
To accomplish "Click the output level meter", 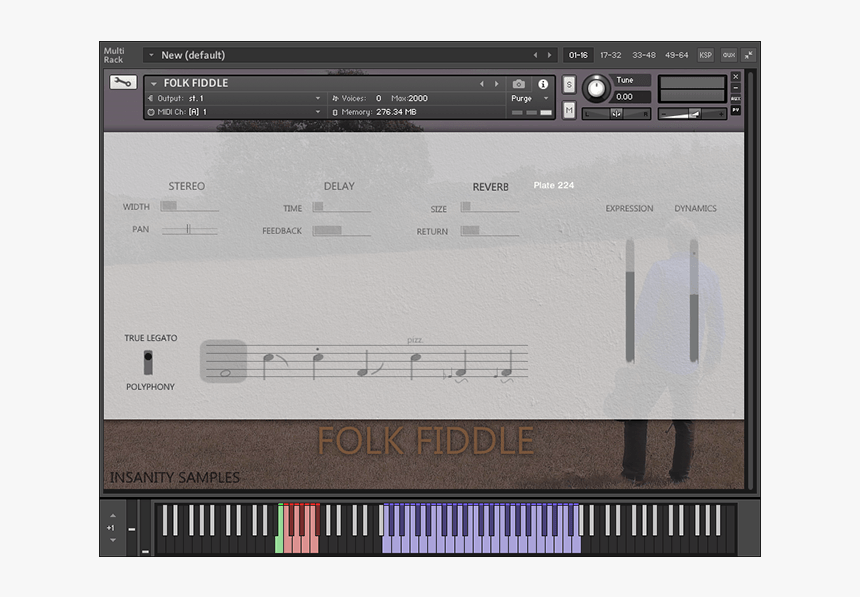I will coord(692,89).
